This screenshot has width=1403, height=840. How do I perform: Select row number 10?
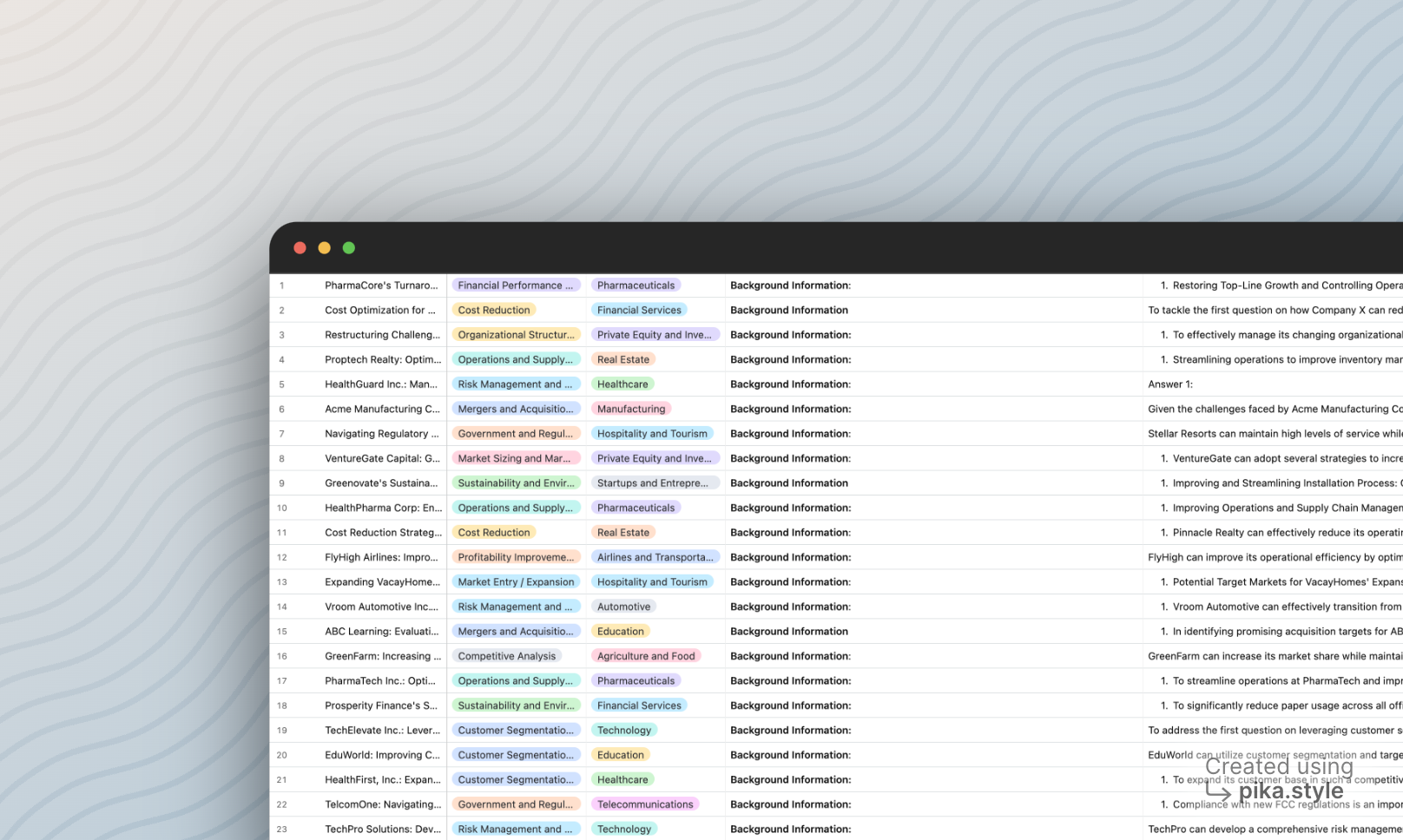pos(282,508)
